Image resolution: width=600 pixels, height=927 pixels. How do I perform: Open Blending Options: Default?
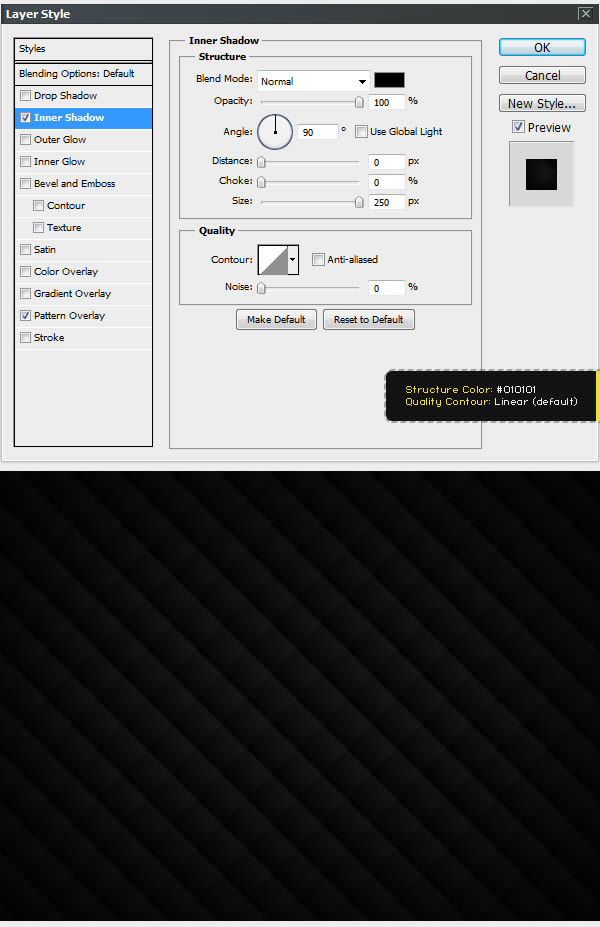point(83,73)
